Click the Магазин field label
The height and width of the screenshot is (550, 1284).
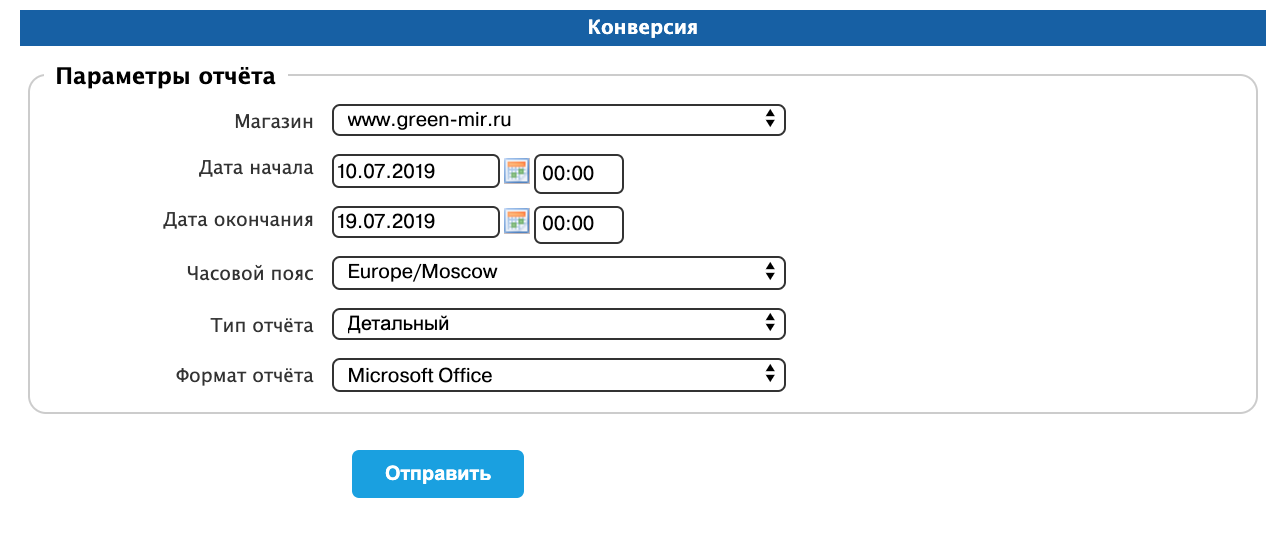tap(274, 121)
